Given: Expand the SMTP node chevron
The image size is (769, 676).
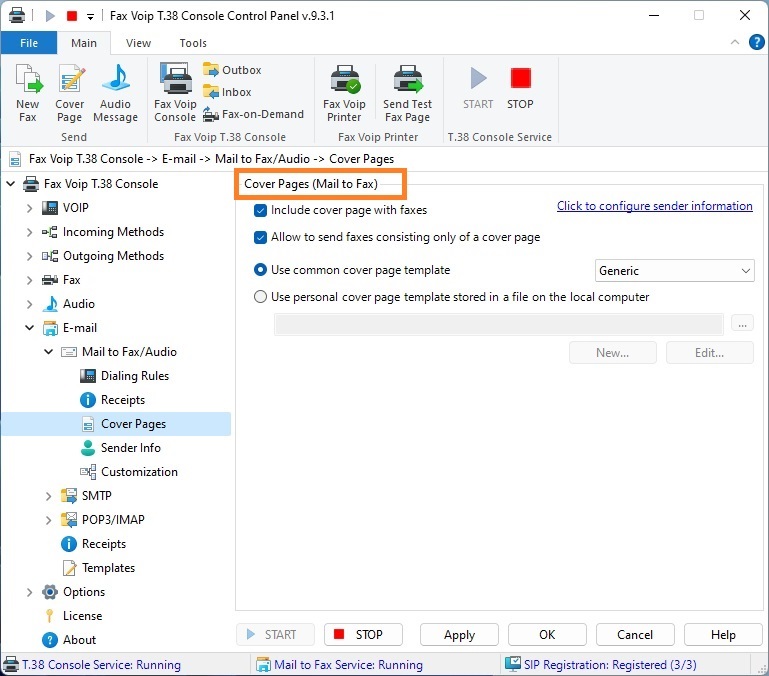Looking at the screenshot, I should [x=49, y=496].
